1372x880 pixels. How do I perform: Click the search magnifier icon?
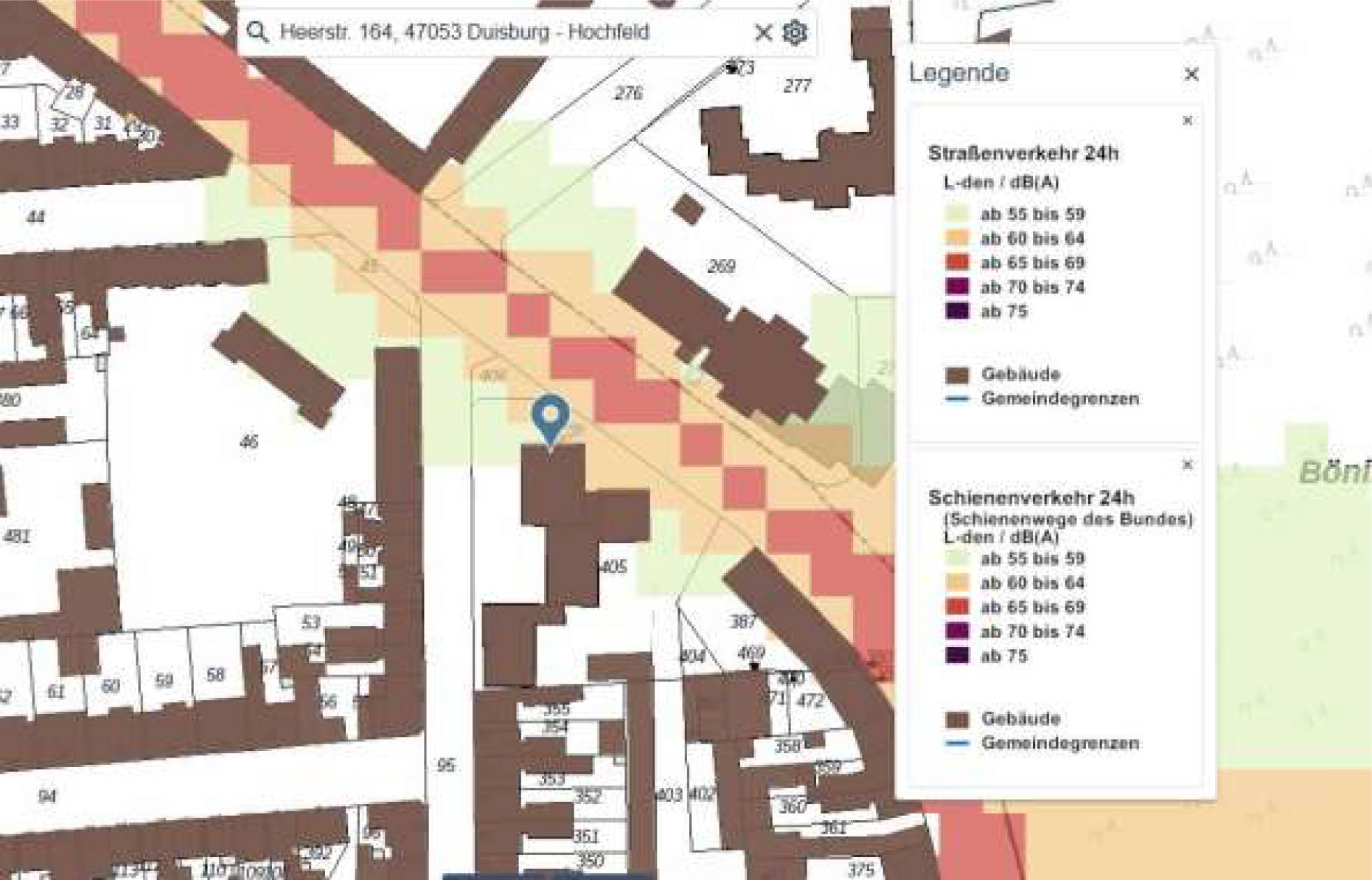(x=257, y=32)
